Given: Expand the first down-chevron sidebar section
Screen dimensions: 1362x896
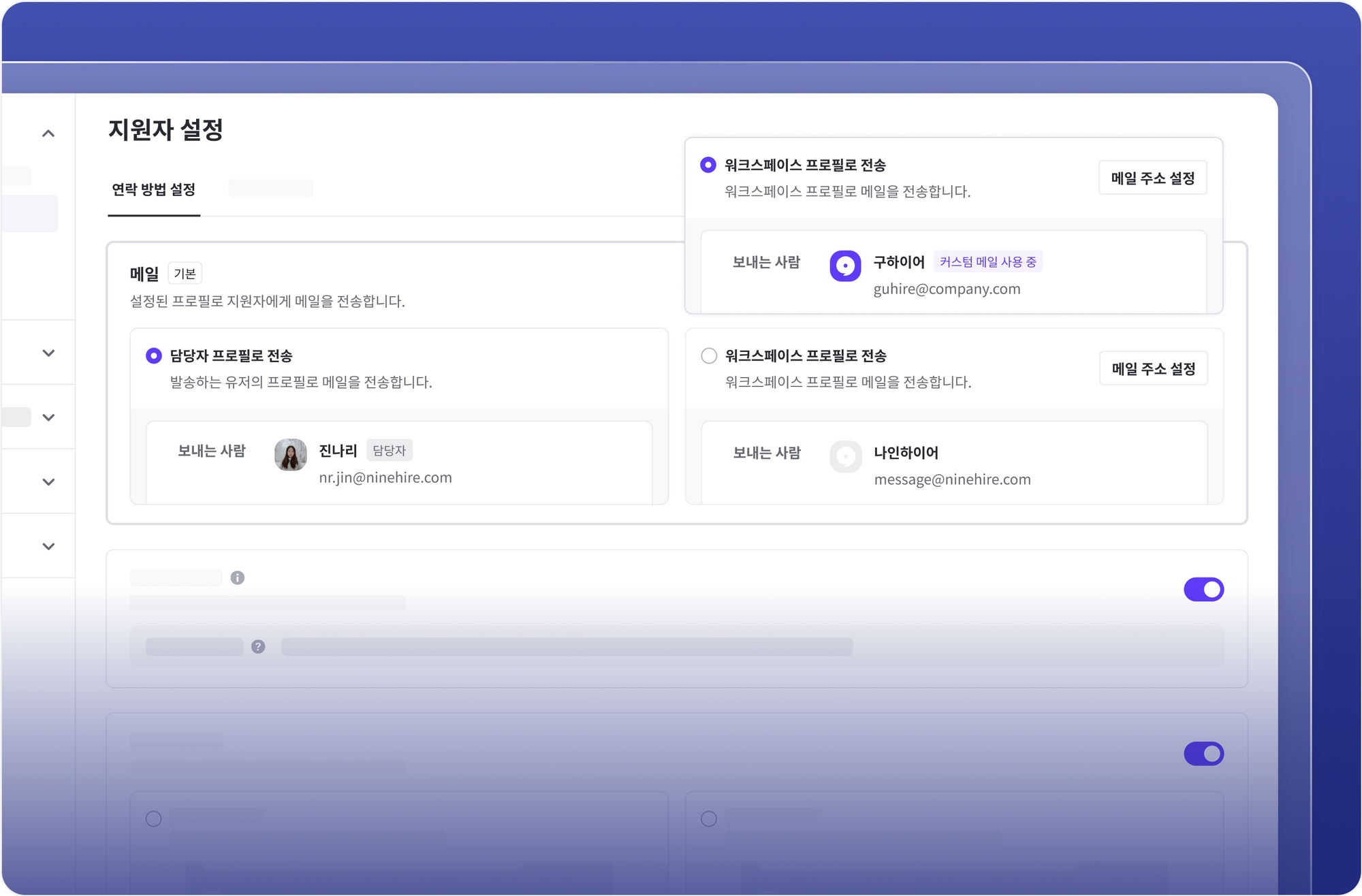Looking at the screenshot, I should pos(48,353).
